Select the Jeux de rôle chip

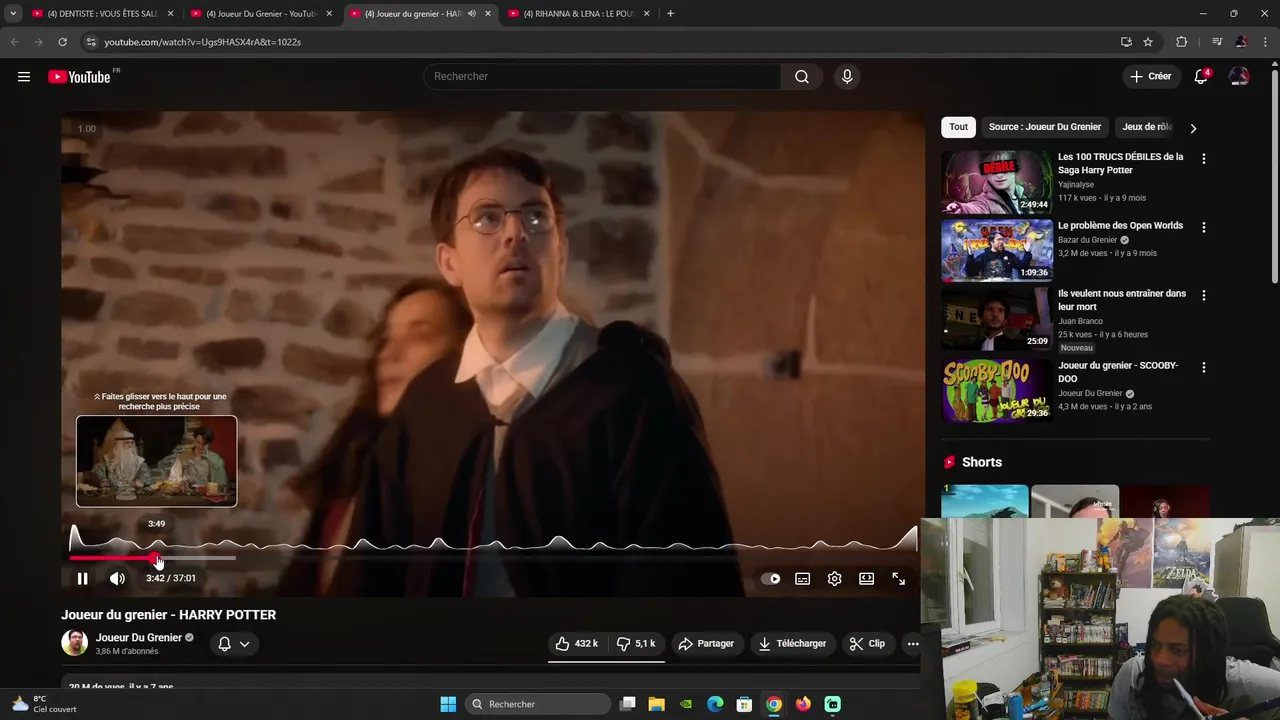(x=1147, y=127)
